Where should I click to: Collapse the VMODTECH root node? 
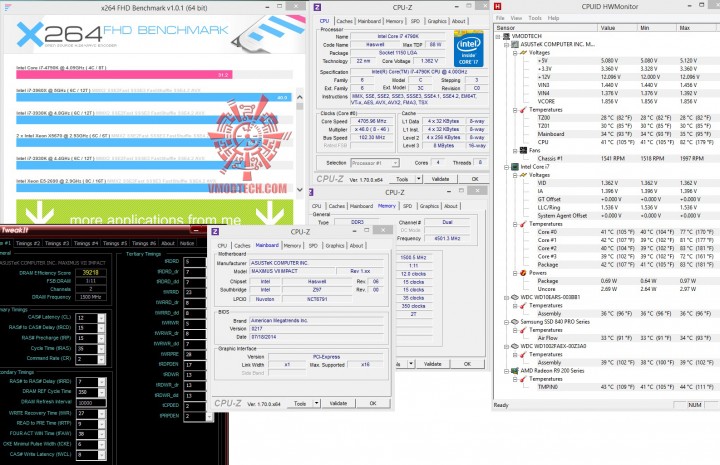[x=498, y=36]
